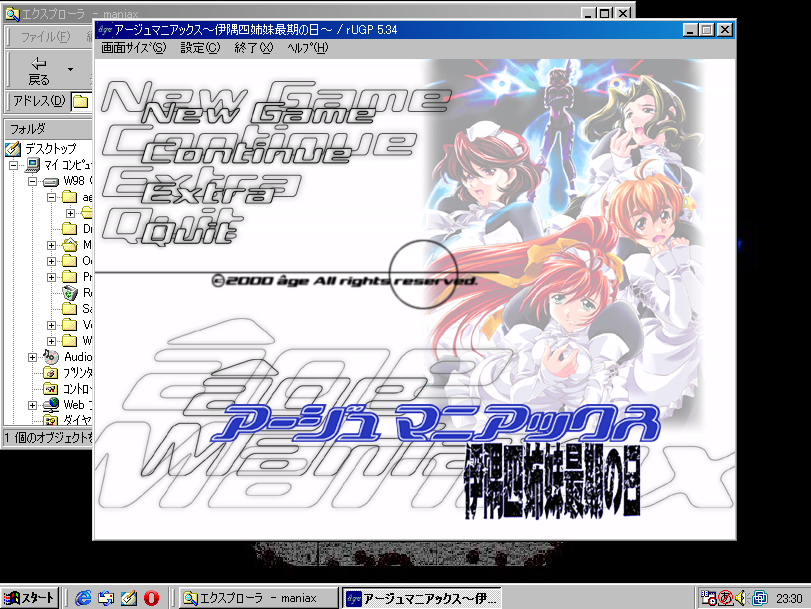Click the Internet Explorer quick launch icon
This screenshot has height=609, width=811.
84,598
